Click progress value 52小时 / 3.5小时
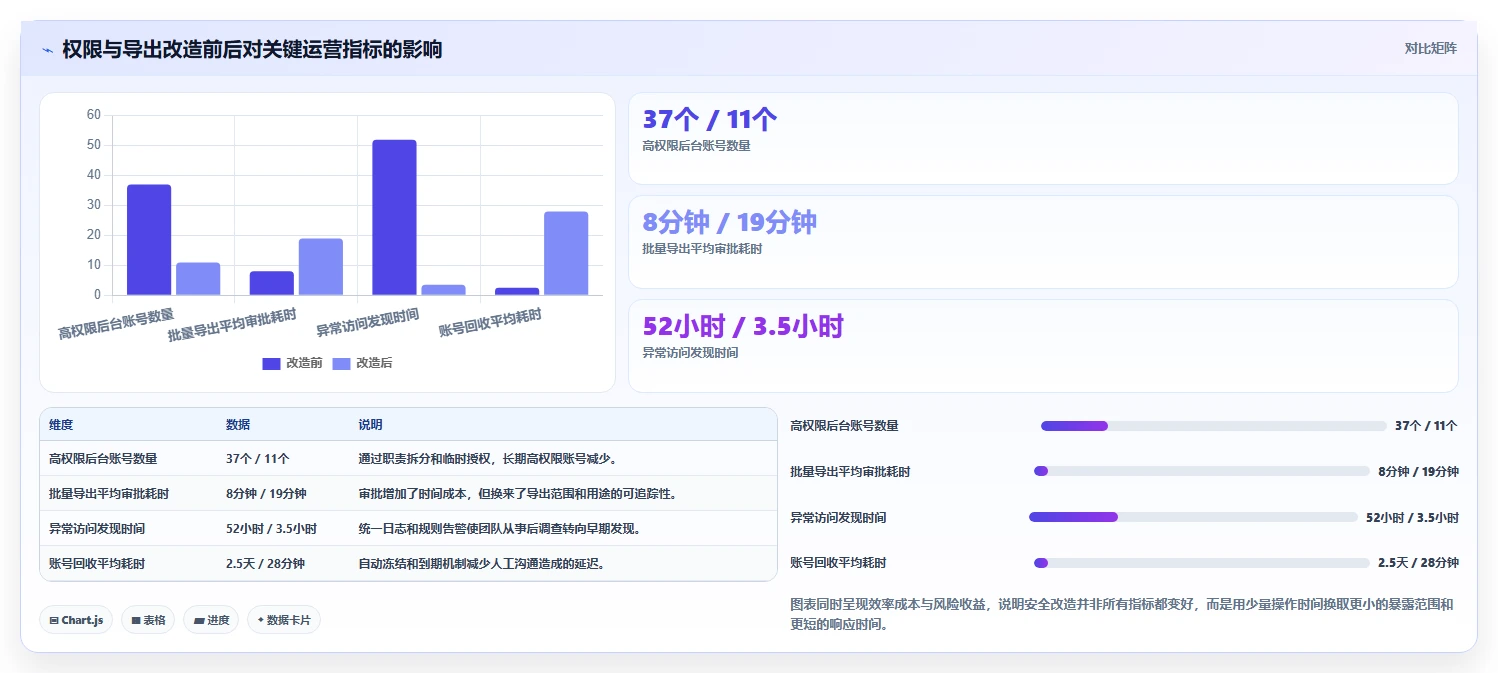The width and height of the screenshot is (1498, 673). click(x=1412, y=518)
